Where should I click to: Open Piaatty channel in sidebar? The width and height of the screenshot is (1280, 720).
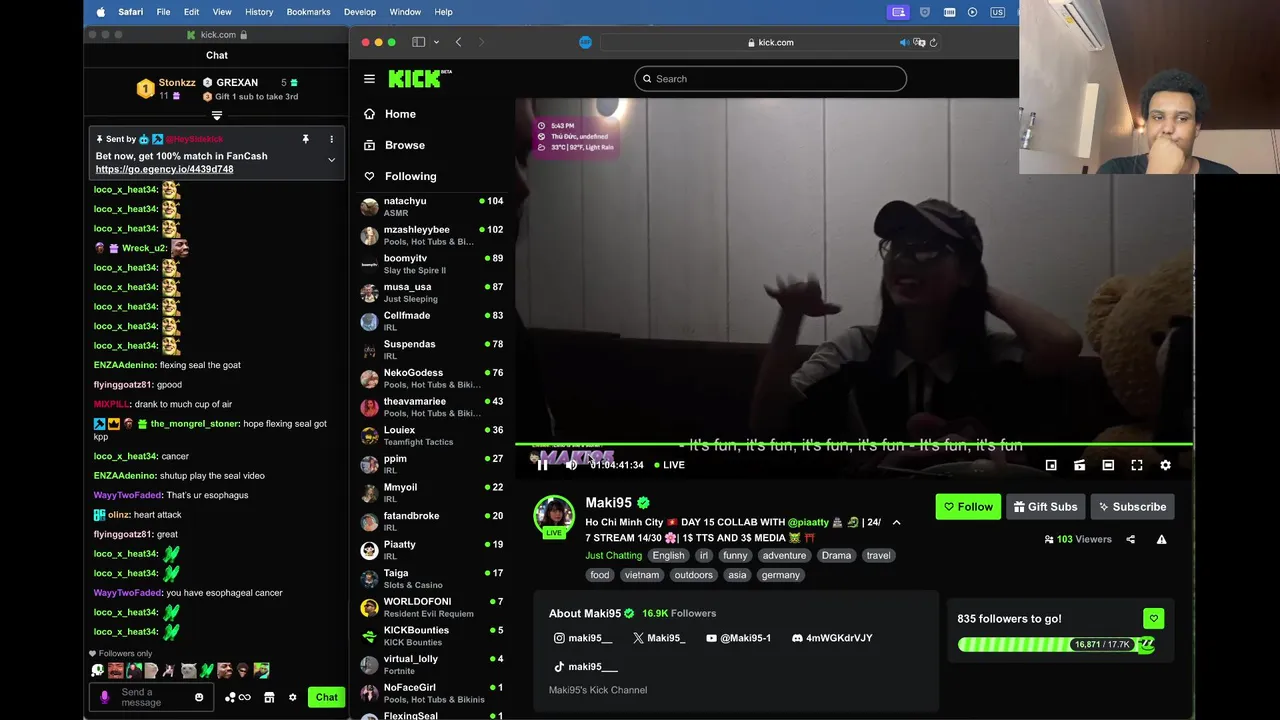coord(432,550)
